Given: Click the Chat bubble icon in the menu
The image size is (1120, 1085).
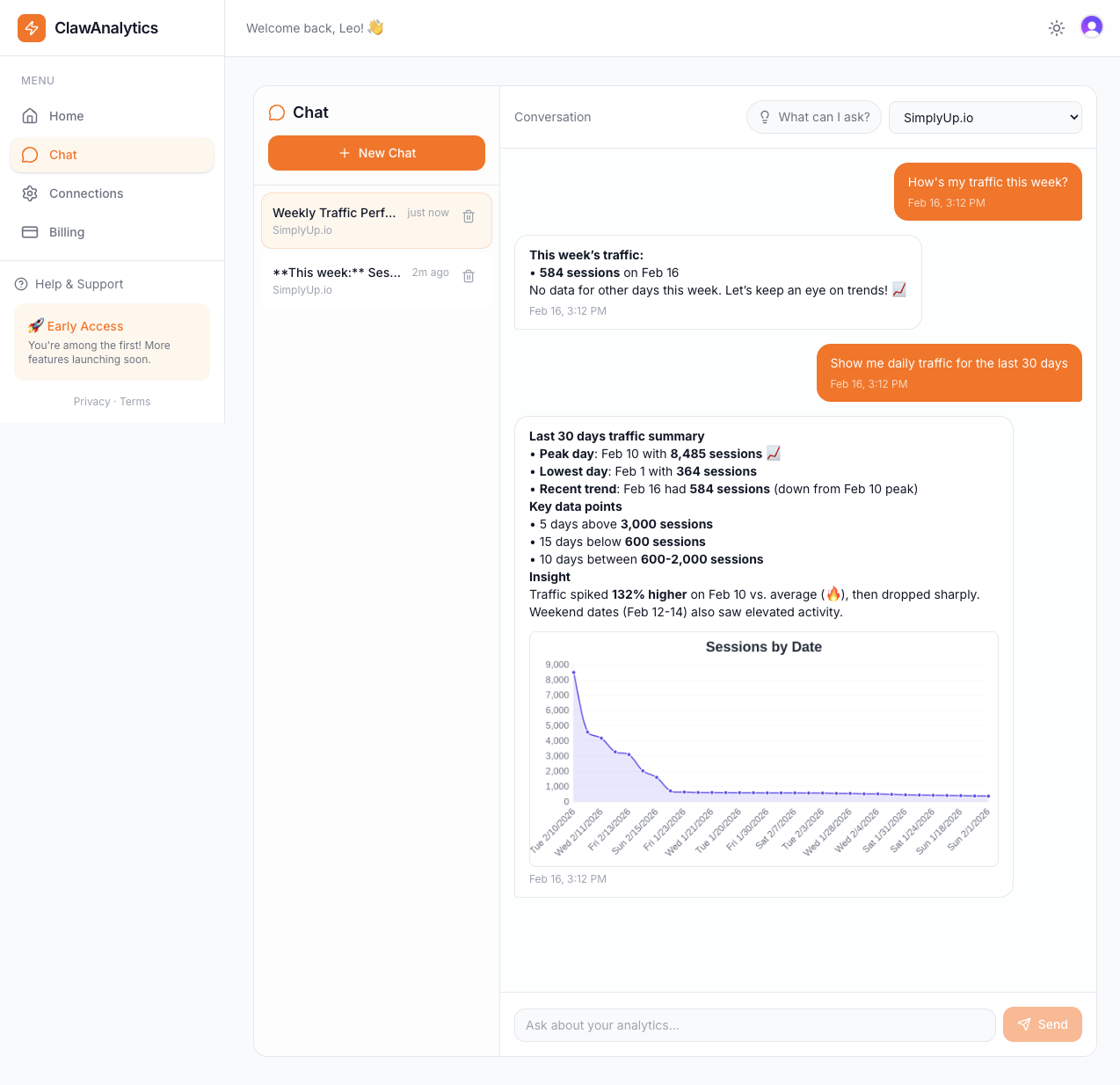Looking at the screenshot, I should point(30,155).
